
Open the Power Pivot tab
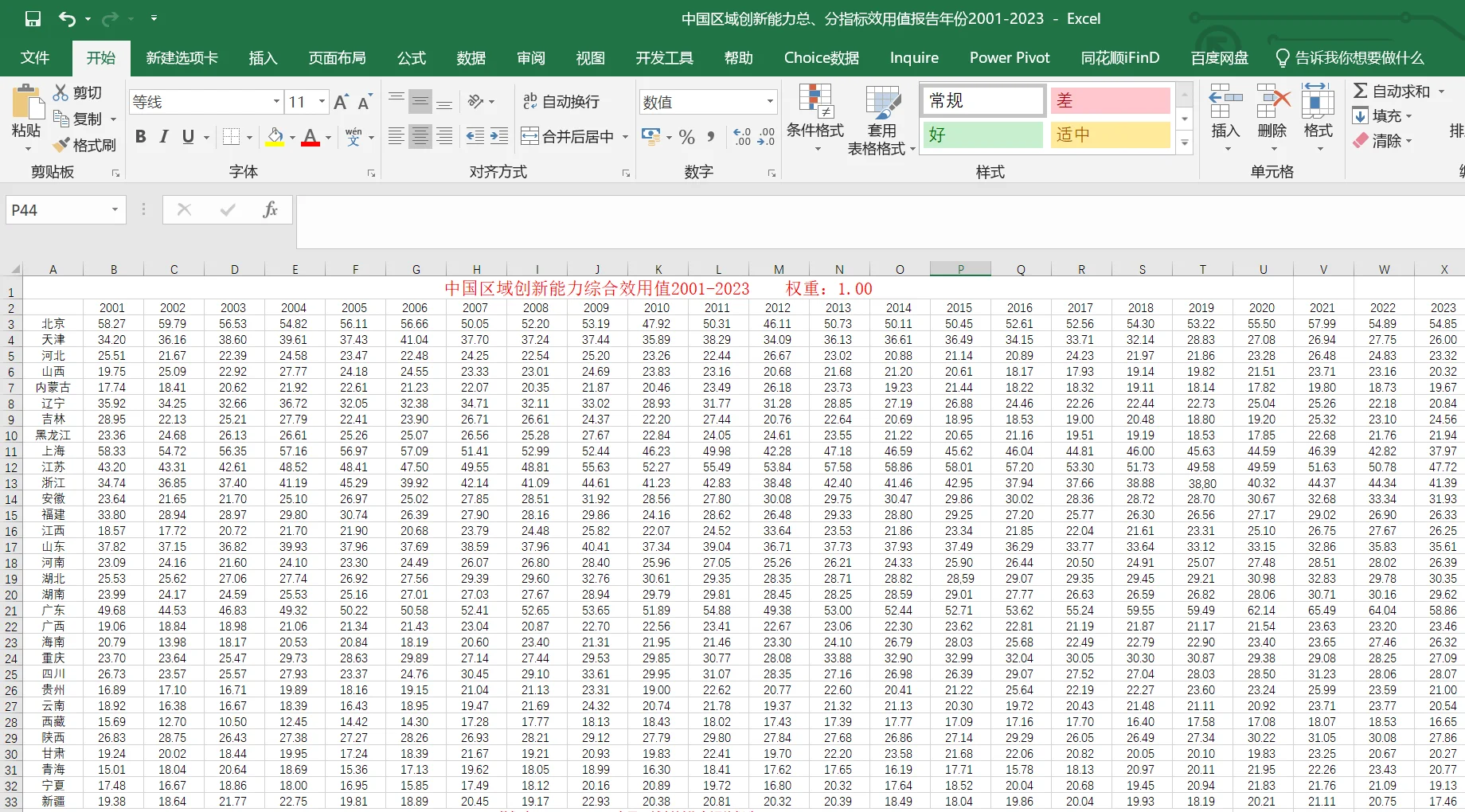click(x=1009, y=57)
